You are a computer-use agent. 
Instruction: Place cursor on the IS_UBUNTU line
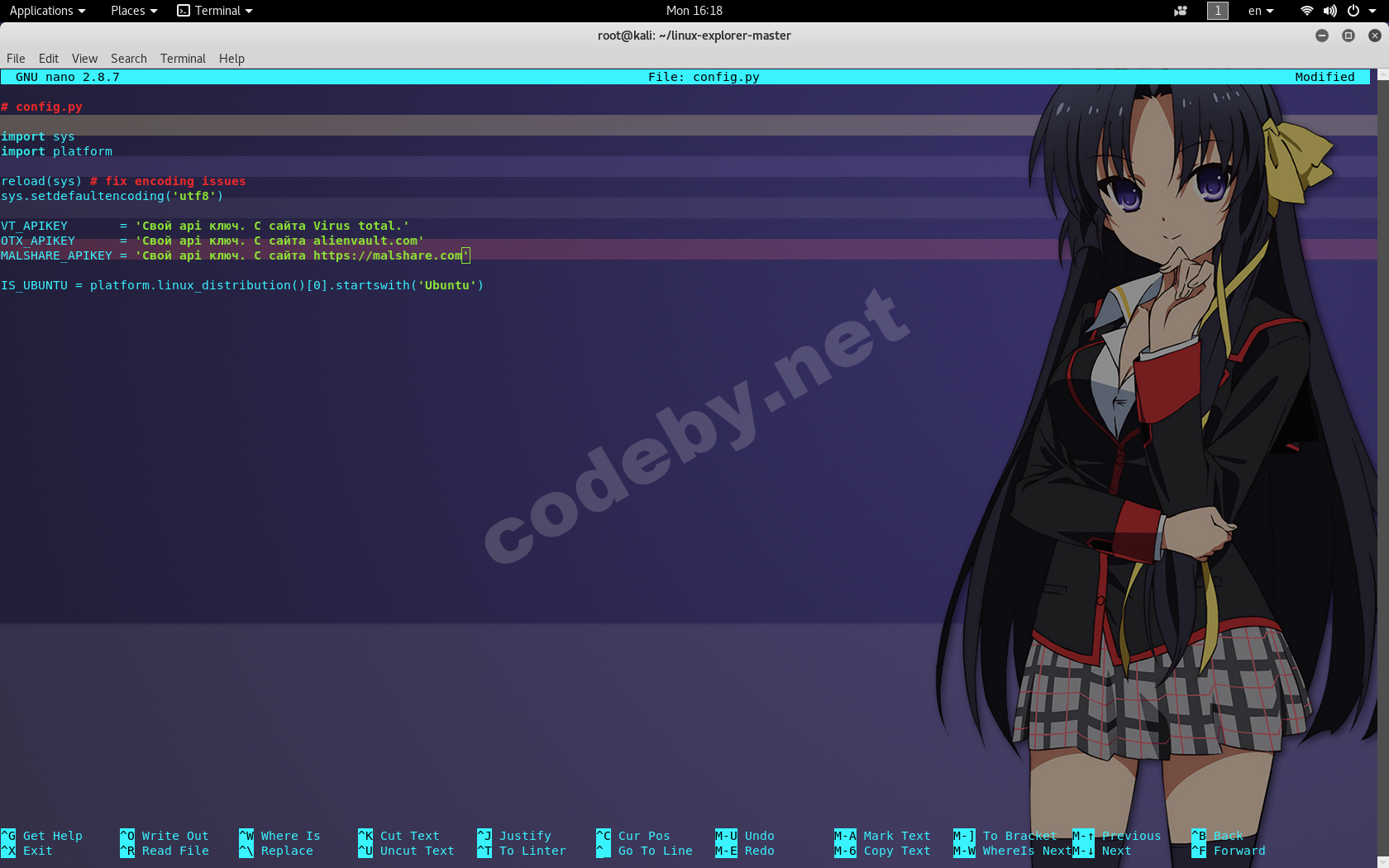click(x=241, y=285)
